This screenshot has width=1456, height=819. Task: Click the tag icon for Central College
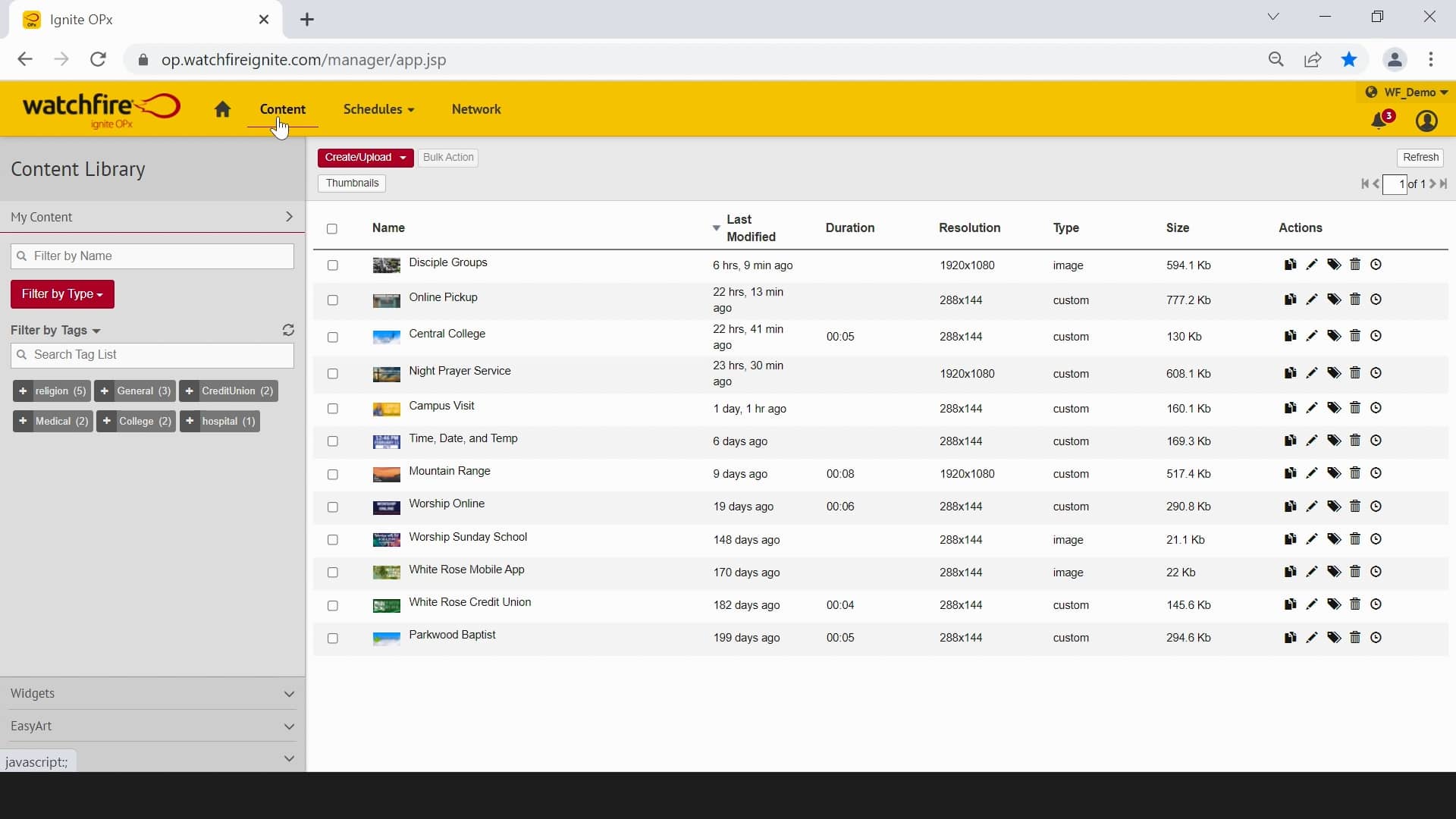[x=1334, y=336]
